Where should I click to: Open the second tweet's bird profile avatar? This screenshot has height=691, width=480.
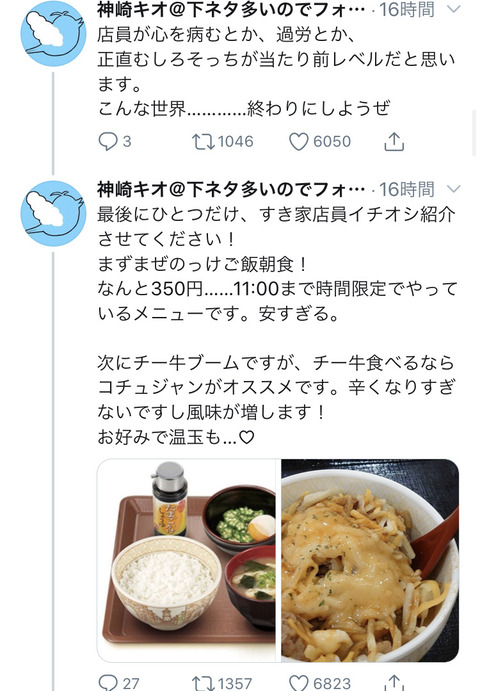(x=53, y=213)
